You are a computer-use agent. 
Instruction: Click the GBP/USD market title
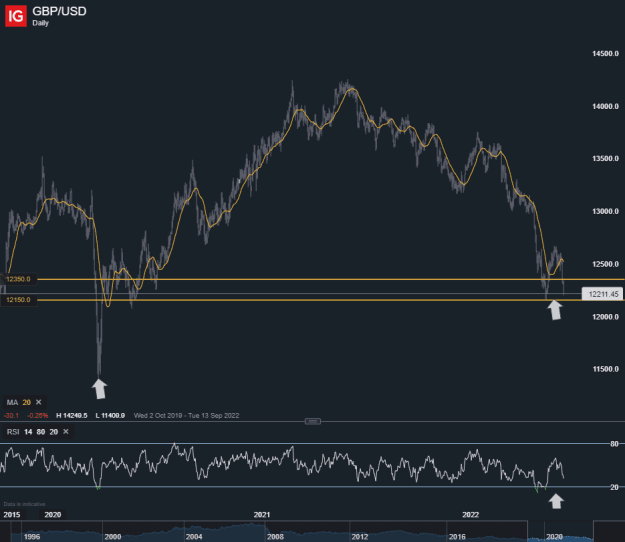coord(59,11)
